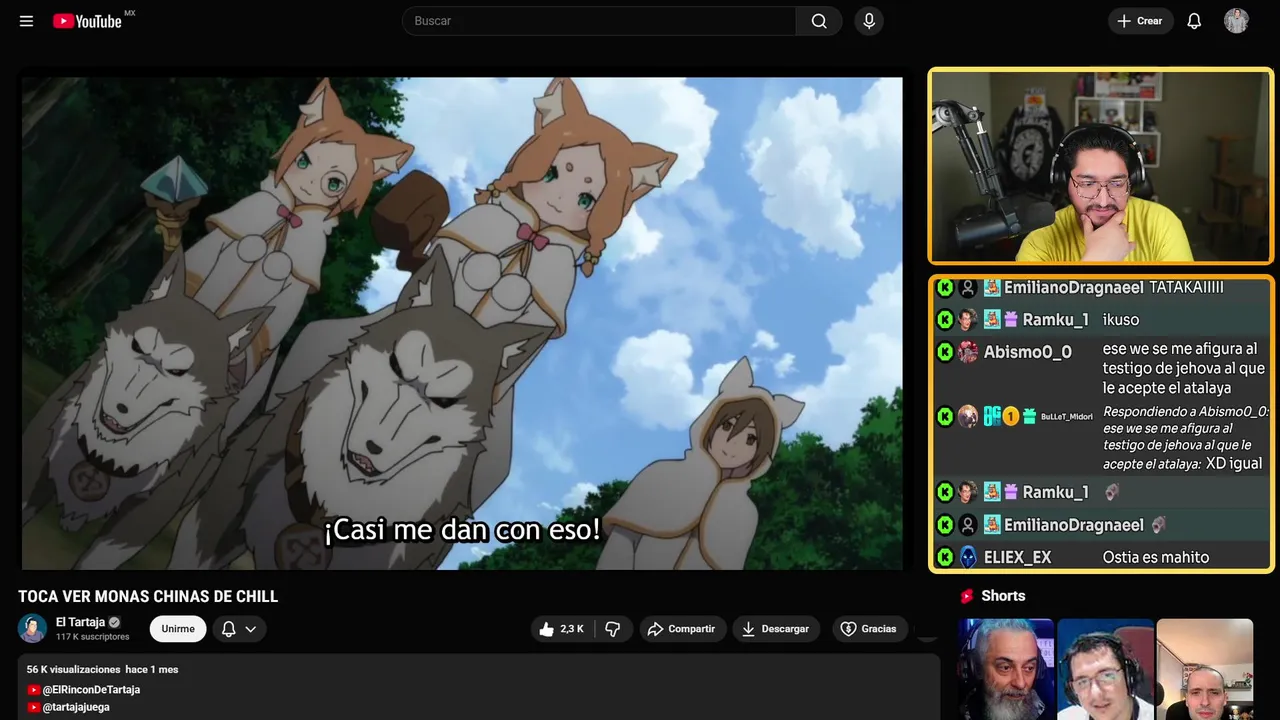Viewport: 1280px width, 720px height.
Task: Click the Kick badge beside Abismo0_0
Action: (x=945, y=352)
